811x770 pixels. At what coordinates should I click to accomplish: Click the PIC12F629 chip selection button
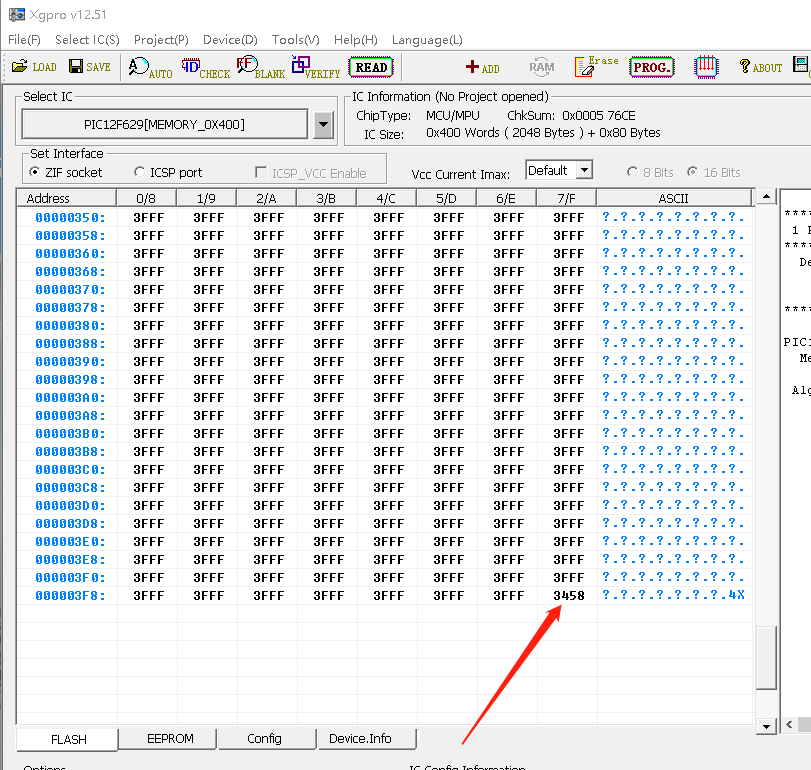click(x=165, y=125)
